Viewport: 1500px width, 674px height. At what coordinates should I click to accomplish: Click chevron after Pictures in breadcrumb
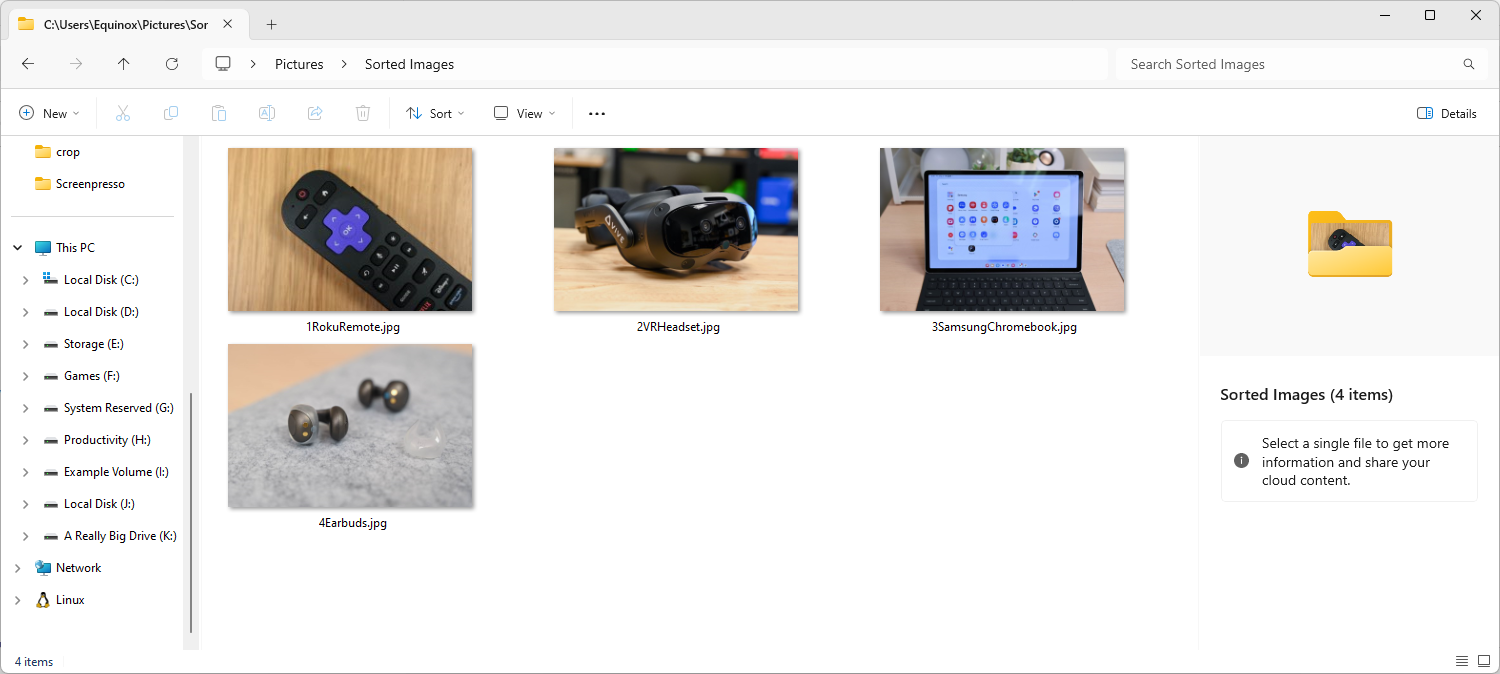pos(344,64)
